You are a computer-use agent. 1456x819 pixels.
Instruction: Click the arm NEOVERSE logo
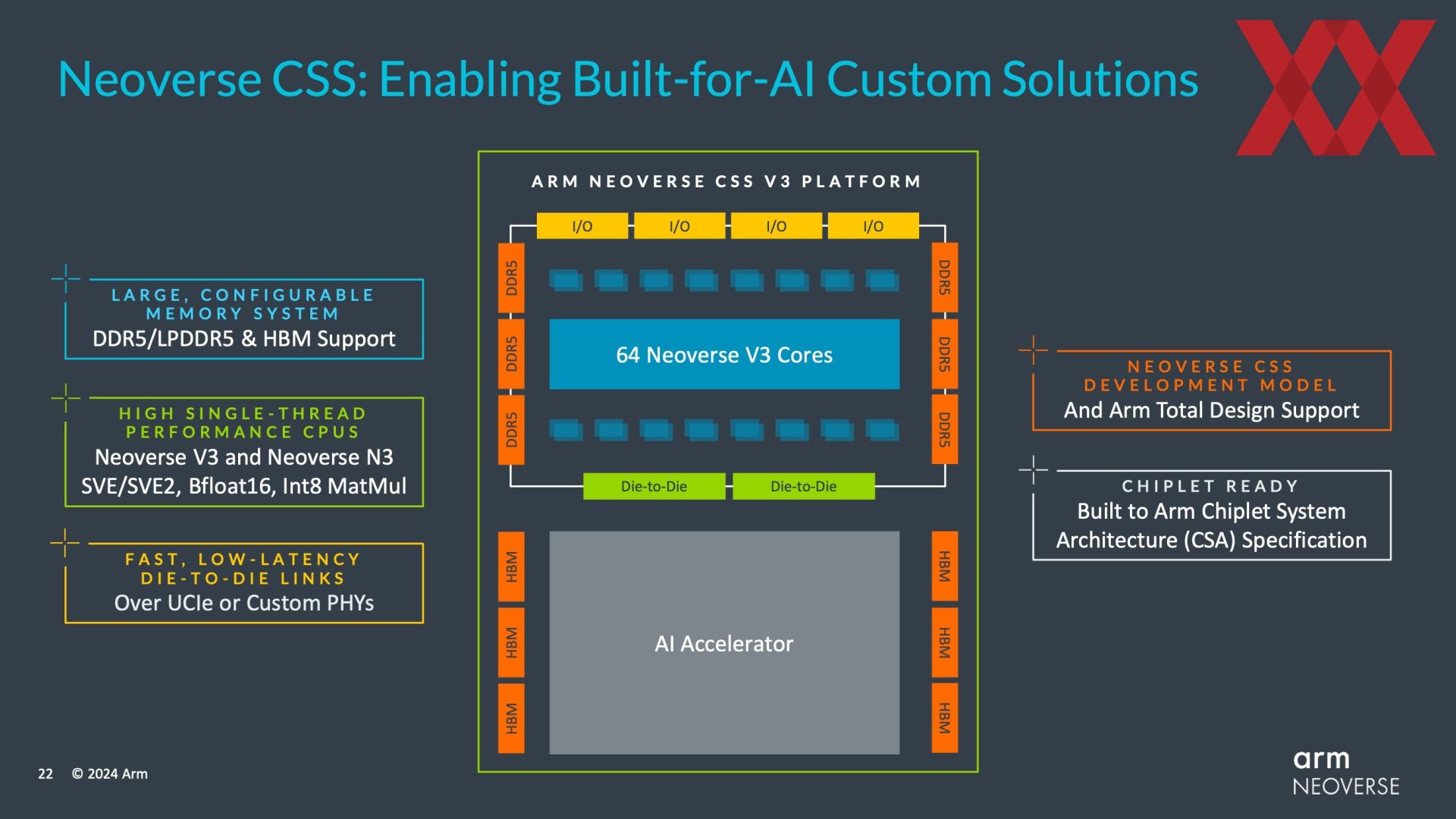(x=1346, y=772)
